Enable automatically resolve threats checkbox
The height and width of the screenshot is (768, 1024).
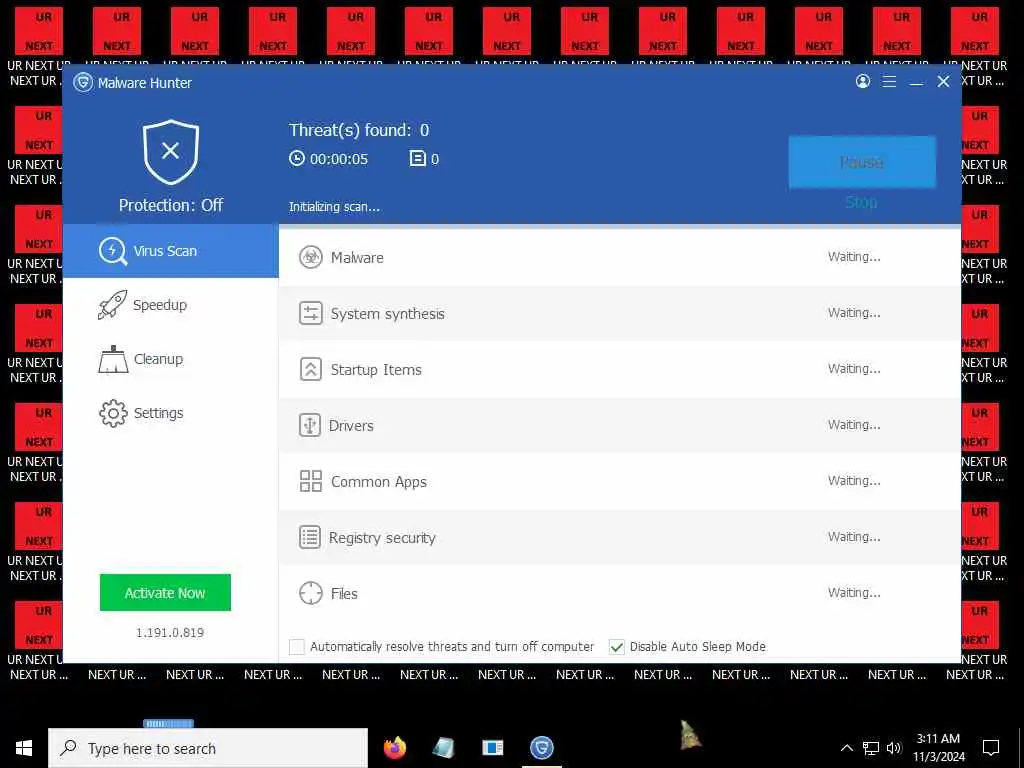pos(296,647)
